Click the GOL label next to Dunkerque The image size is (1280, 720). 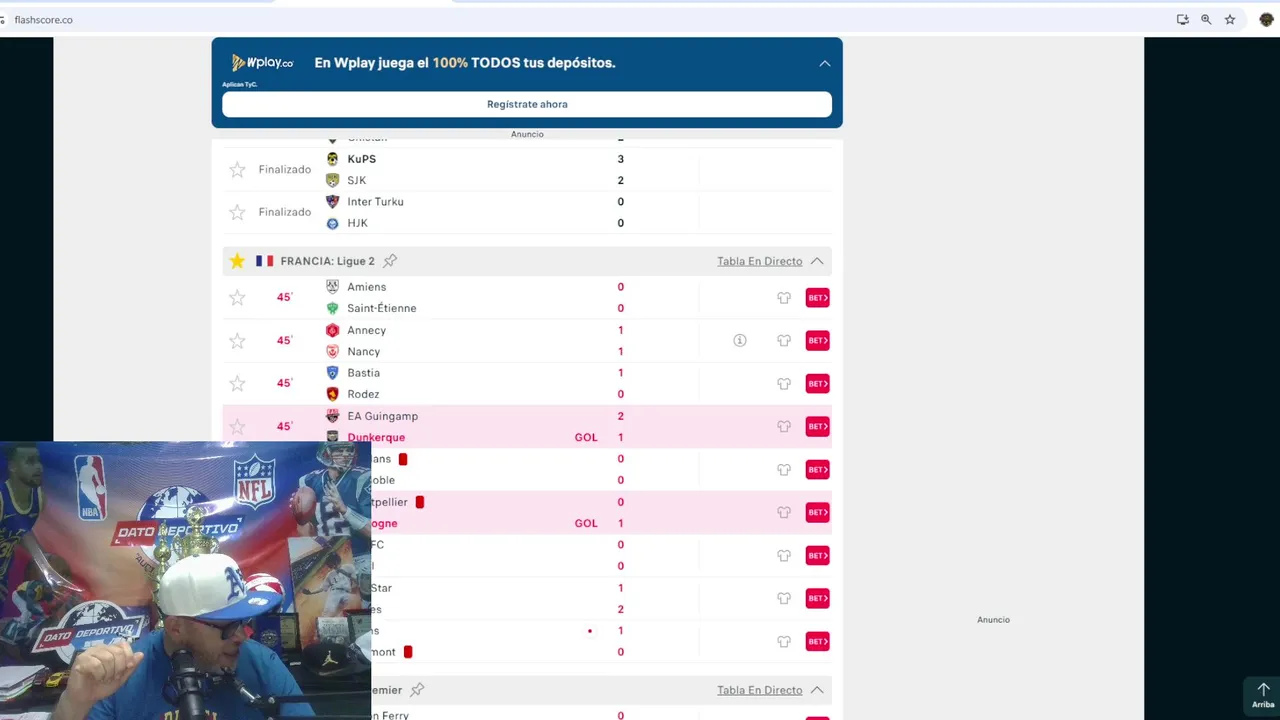coord(586,438)
